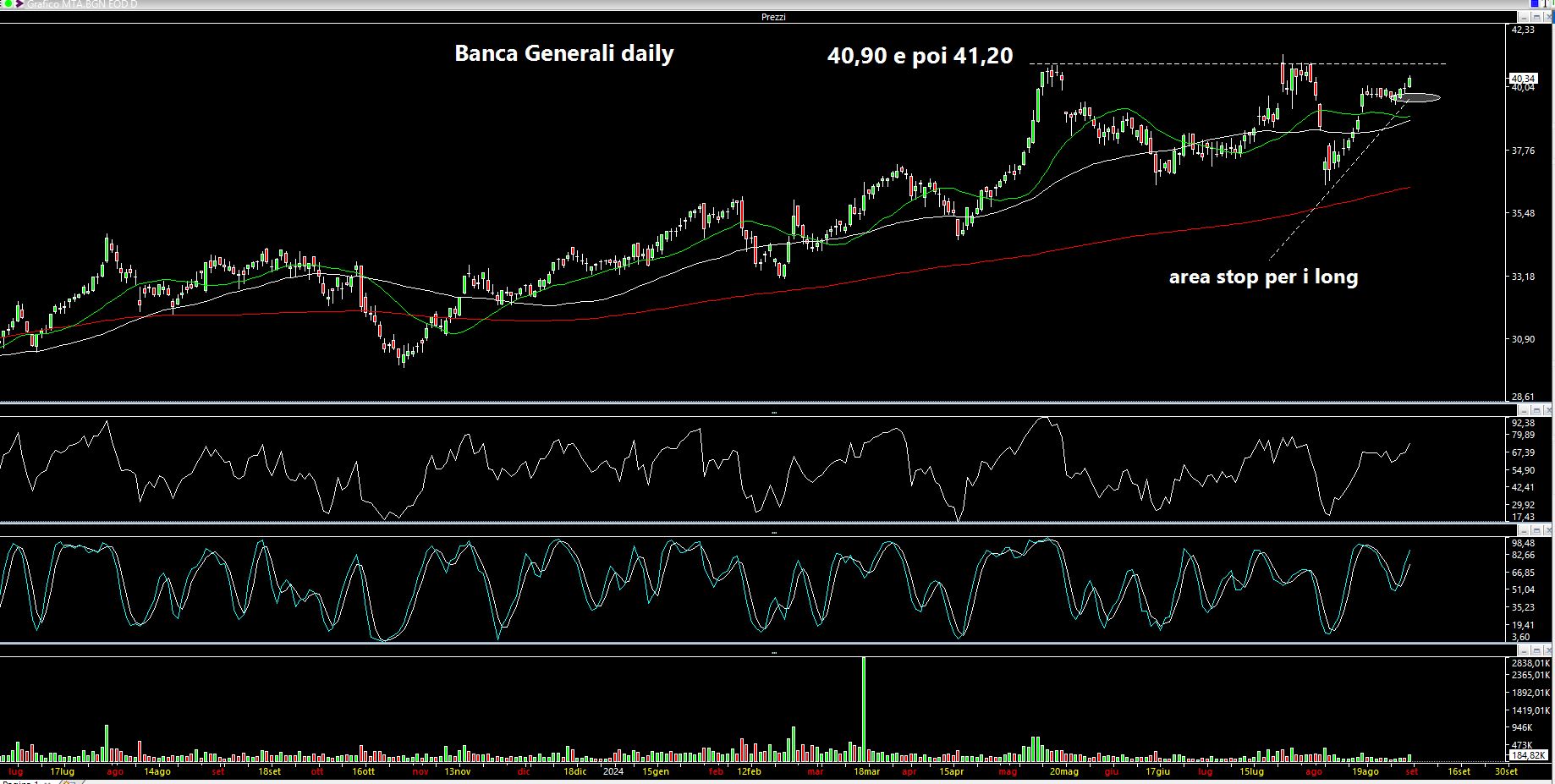Image resolution: width=1555 pixels, height=784 pixels.
Task: Click the 42,33 price axis value
Action: pyautogui.click(x=1523, y=30)
